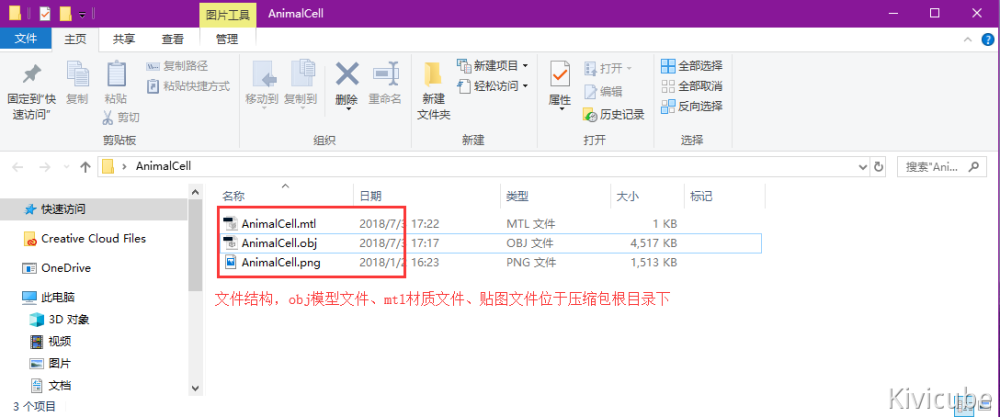Expand the ribbon Open dropdown arrow
The height and width of the screenshot is (417, 1000).
click(x=629, y=68)
